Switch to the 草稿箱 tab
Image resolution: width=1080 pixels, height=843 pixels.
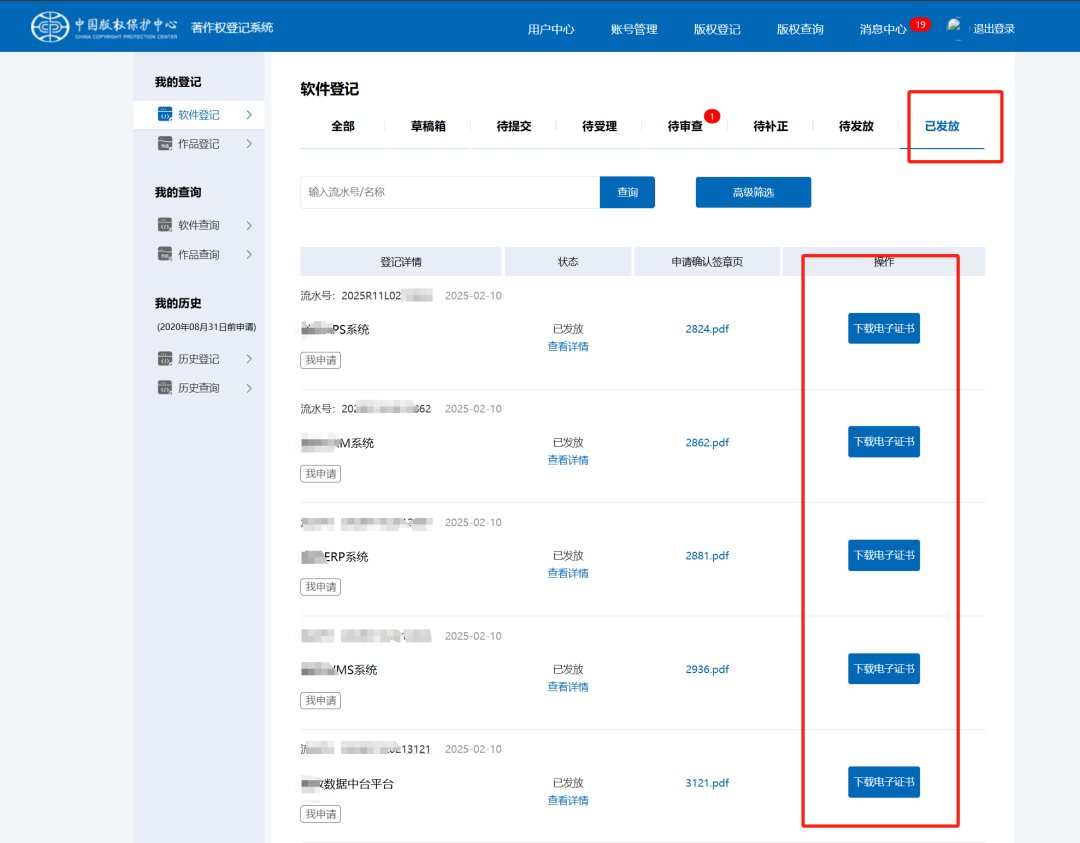tap(427, 126)
